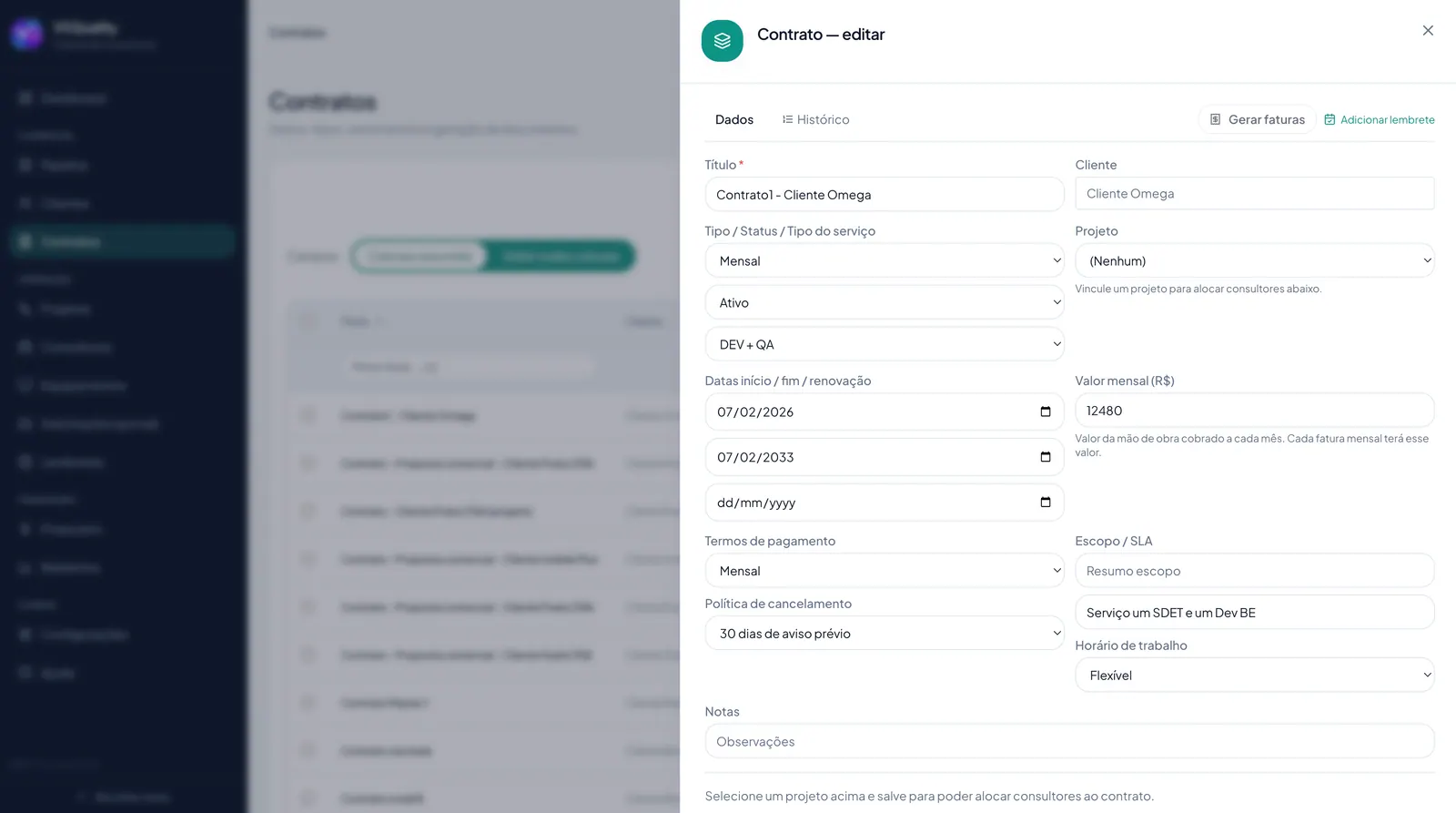Focus the Observações notes field

(x=1070, y=742)
